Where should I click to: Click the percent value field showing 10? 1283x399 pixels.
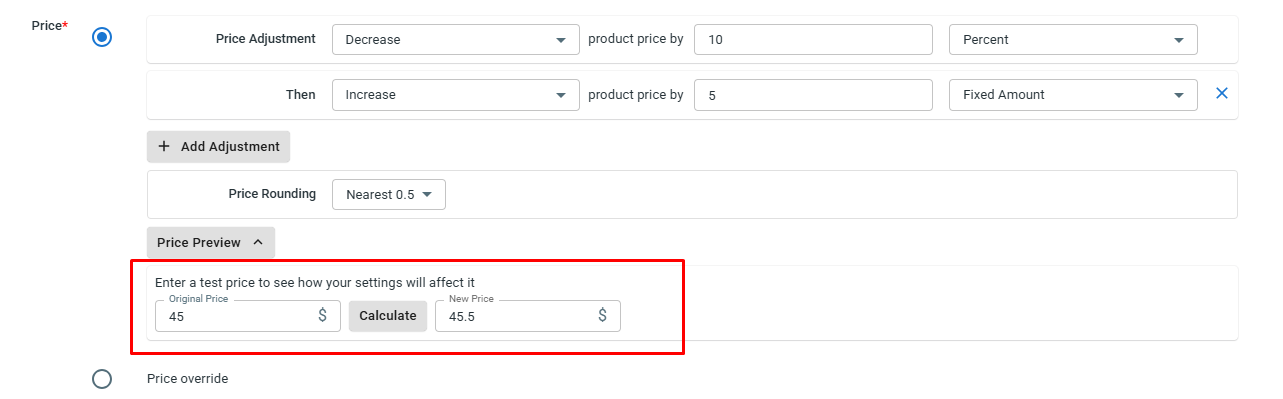point(813,40)
